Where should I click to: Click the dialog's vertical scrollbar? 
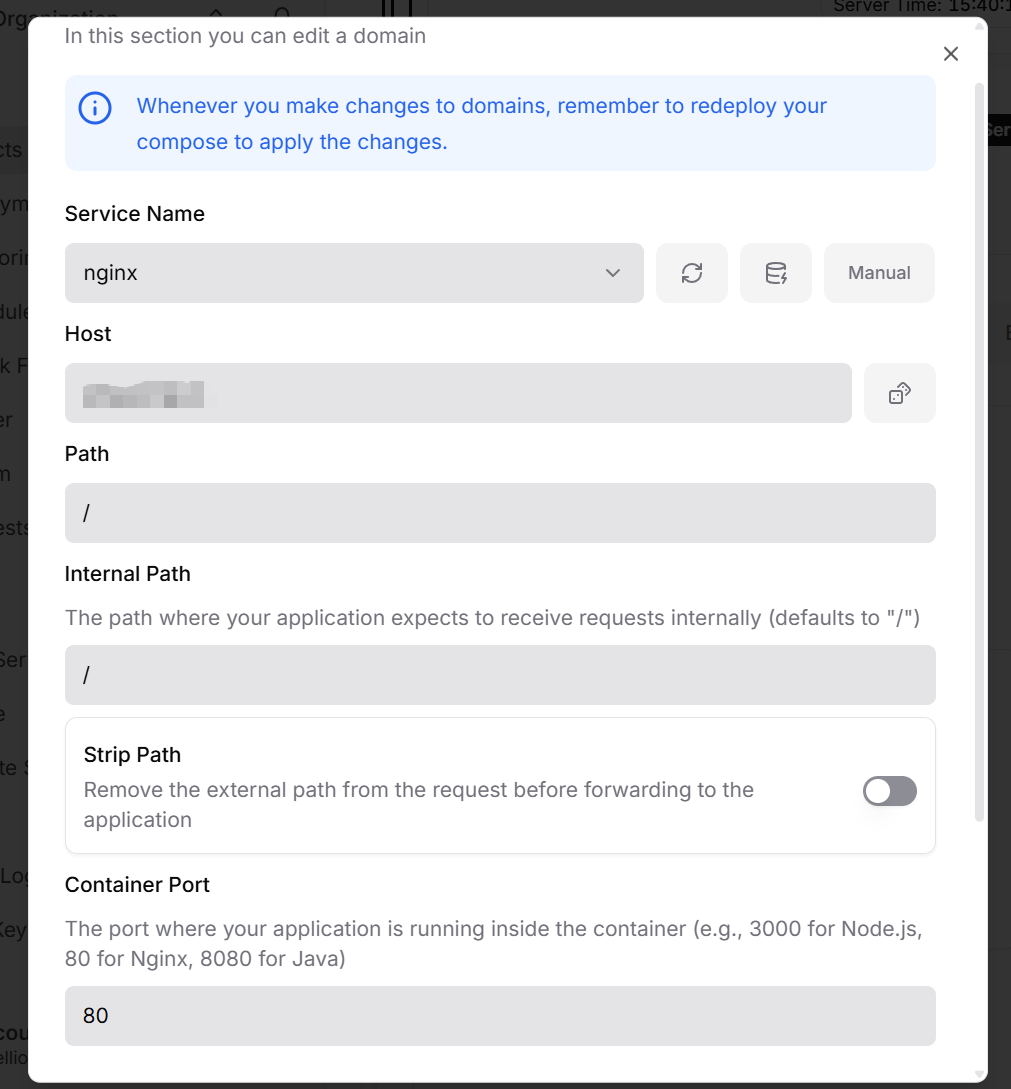coord(980,450)
